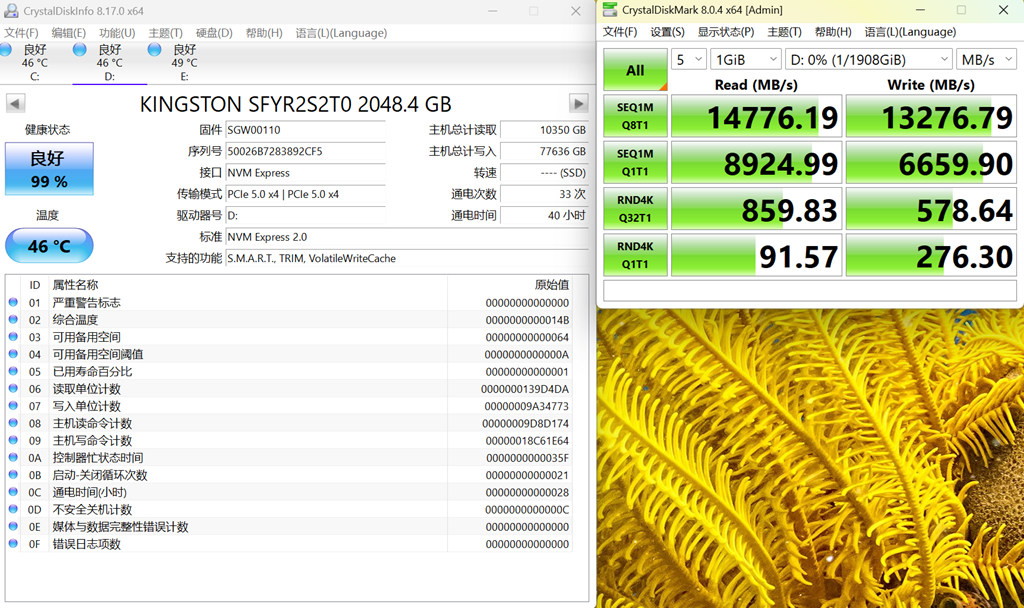This screenshot has height=608, width=1024.
Task: Click status dot for attribute 0F 错误日志项数
Action: 12,543
